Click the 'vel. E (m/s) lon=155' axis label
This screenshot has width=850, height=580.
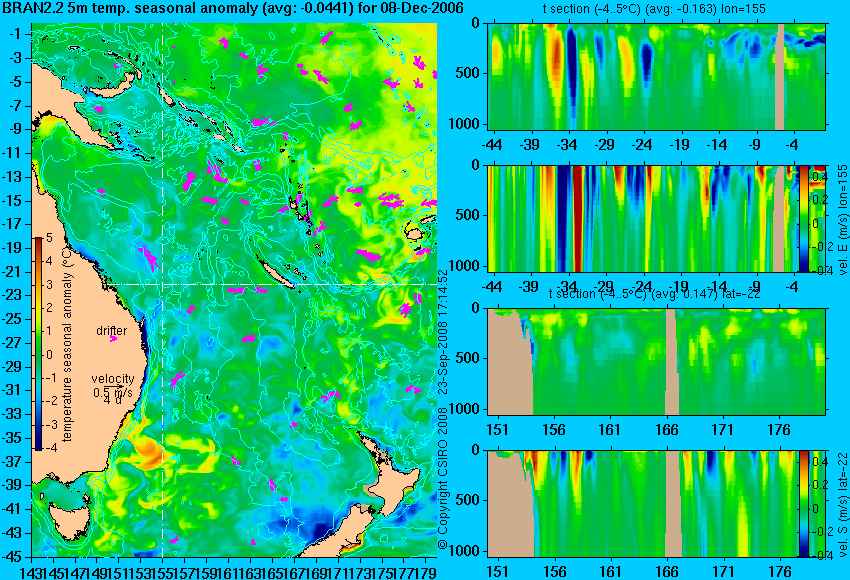(843, 220)
